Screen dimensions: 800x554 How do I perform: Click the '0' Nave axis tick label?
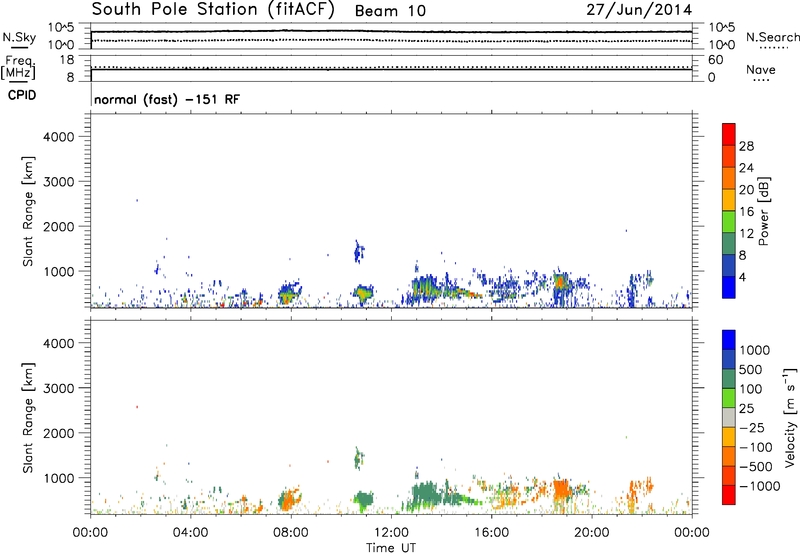click(x=711, y=78)
